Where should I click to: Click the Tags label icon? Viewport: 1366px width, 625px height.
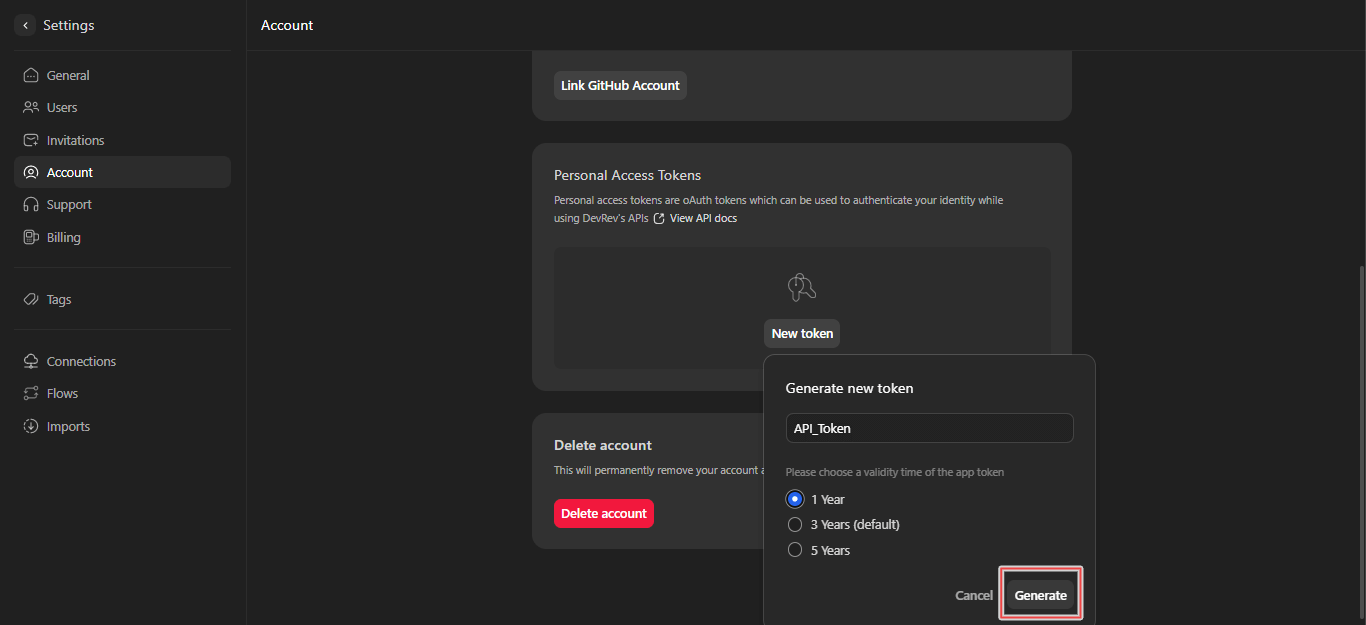[x=31, y=299]
